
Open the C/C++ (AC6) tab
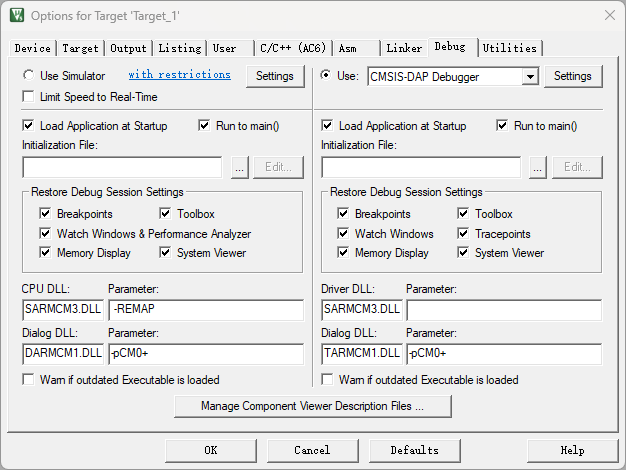[x=293, y=48]
